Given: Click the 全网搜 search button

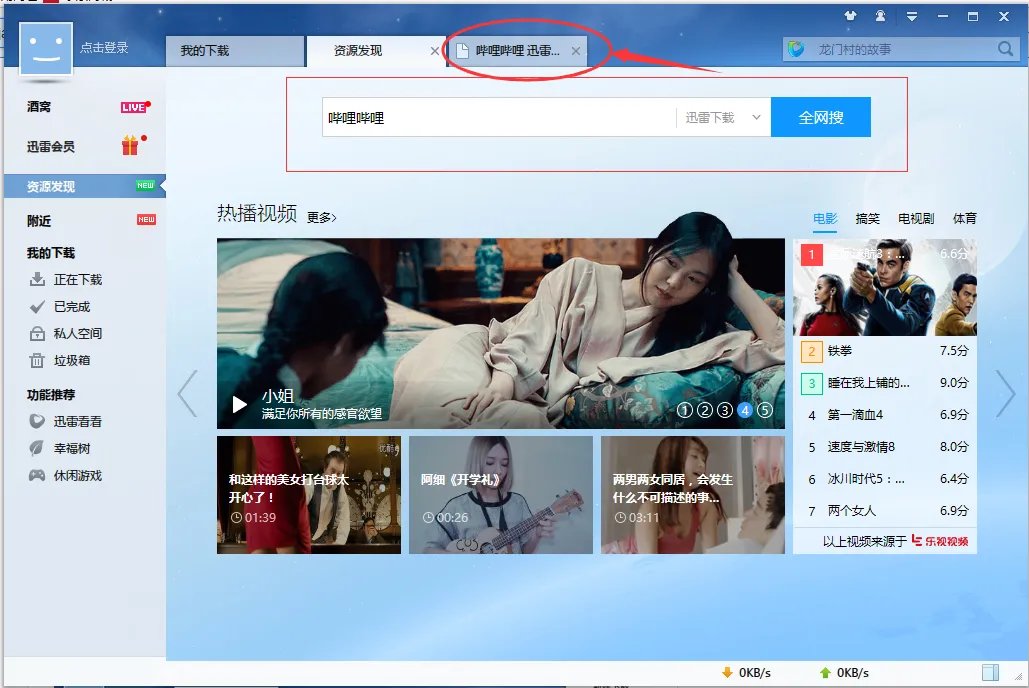Looking at the screenshot, I should tap(820, 116).
